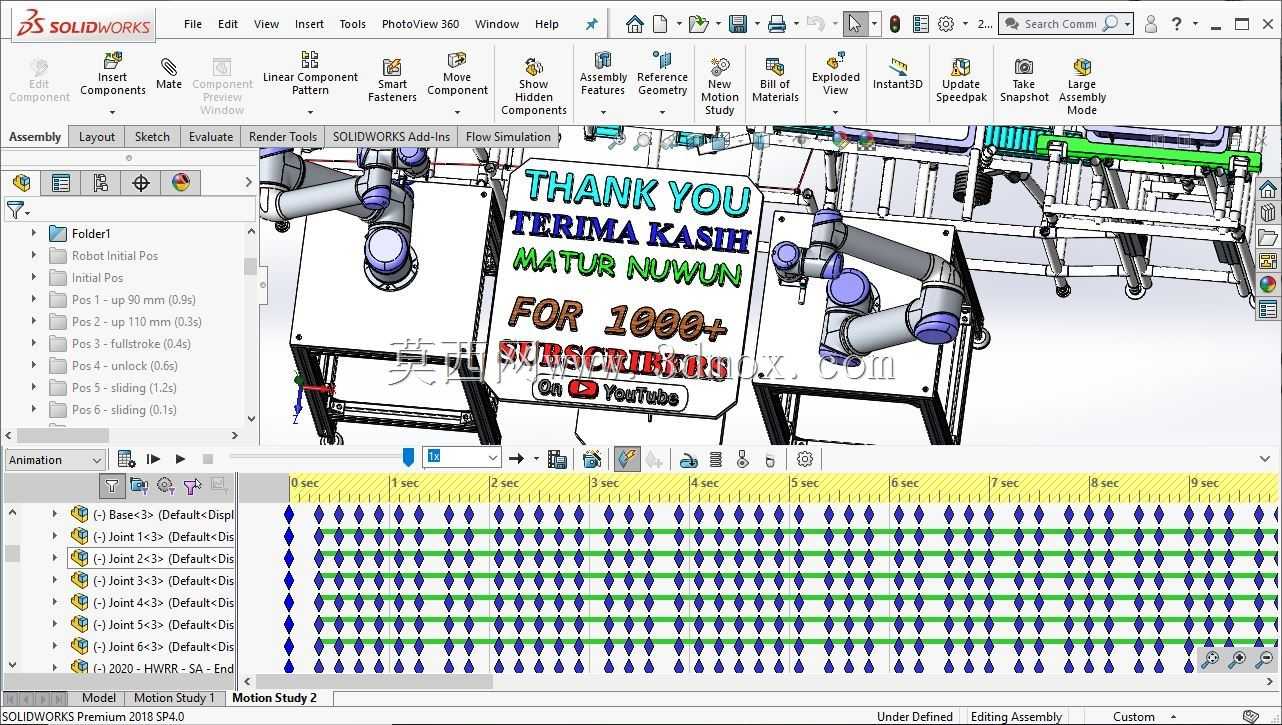Toggle the Filter Selected button
Viewport: 1282px width, 725px height.
click(x=192, y=486)
